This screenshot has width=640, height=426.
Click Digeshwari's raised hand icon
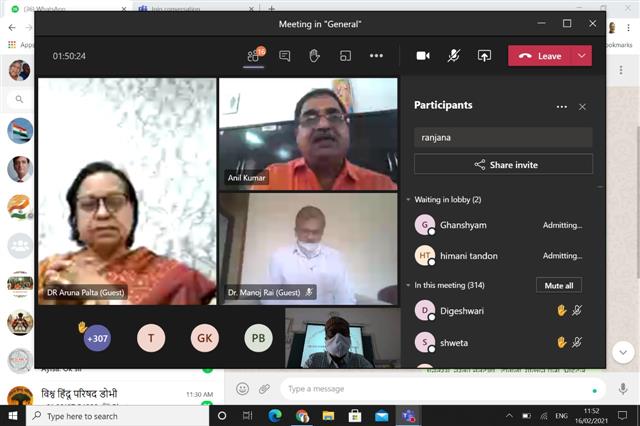pyautogui.click(x=562, y=311)
